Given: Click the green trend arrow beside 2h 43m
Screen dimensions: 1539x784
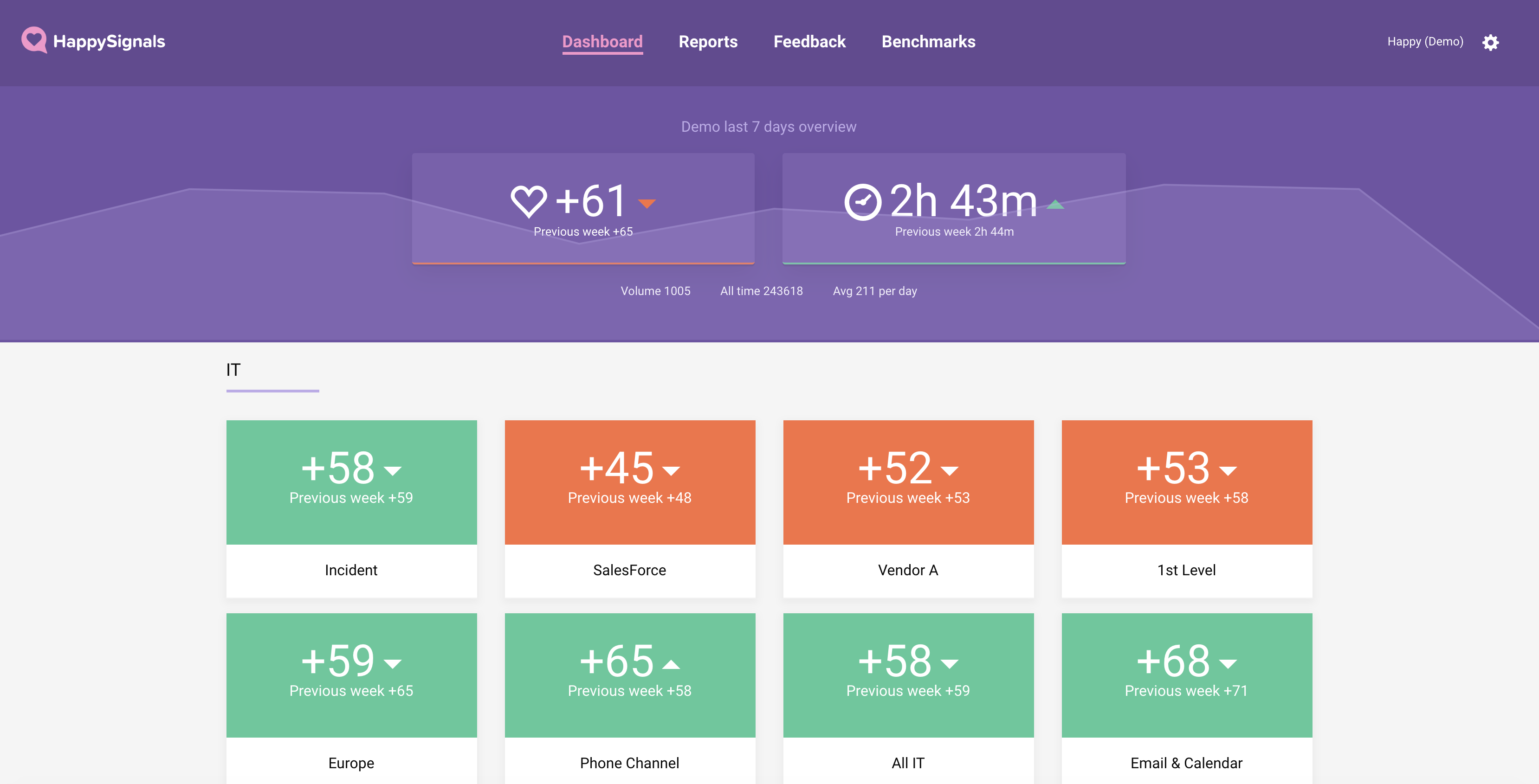Looking at the screenshot, I should click(x=1056, y=204).
